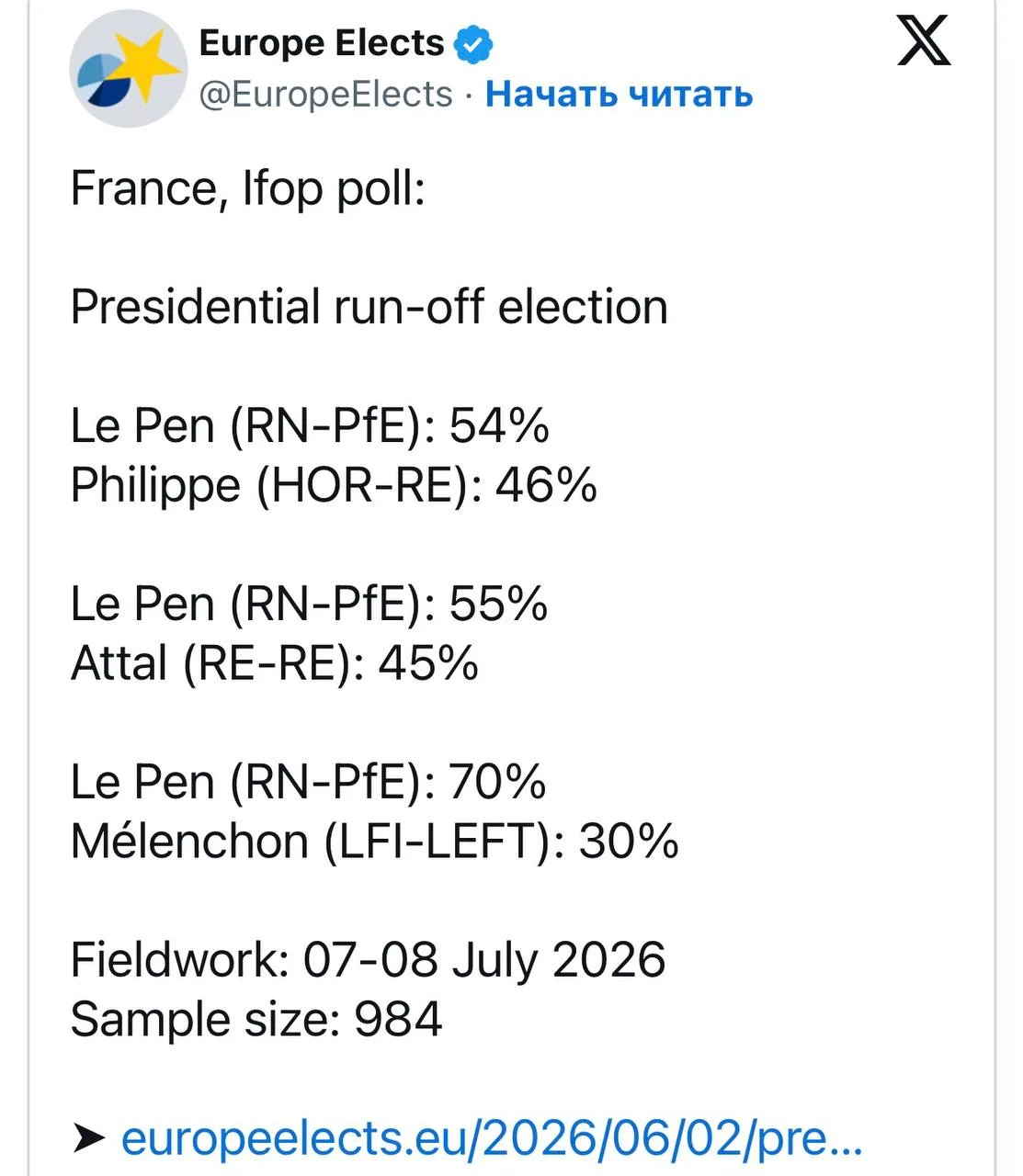The image size is (1023, 1176).
Task: Open the Europe Elects display name
Action: (x=322, y=43)
